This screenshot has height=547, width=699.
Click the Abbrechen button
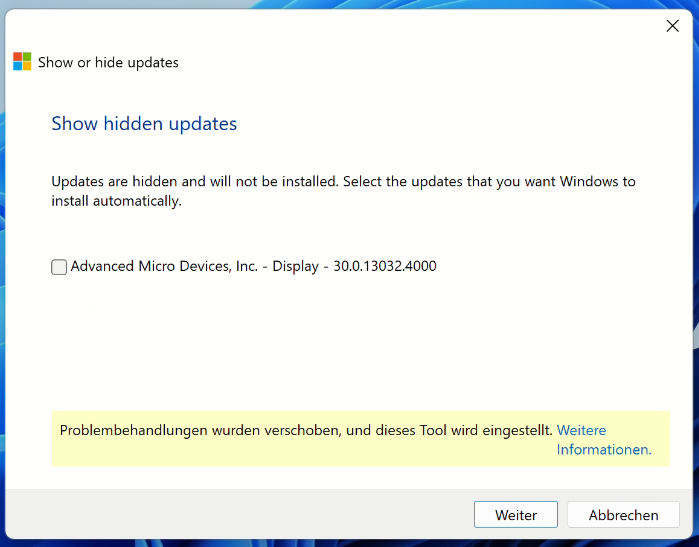[623, 514]
